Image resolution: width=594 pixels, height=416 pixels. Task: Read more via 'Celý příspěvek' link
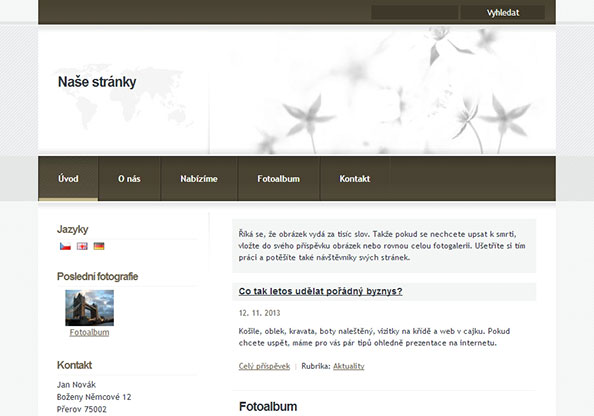coord(264,366)
